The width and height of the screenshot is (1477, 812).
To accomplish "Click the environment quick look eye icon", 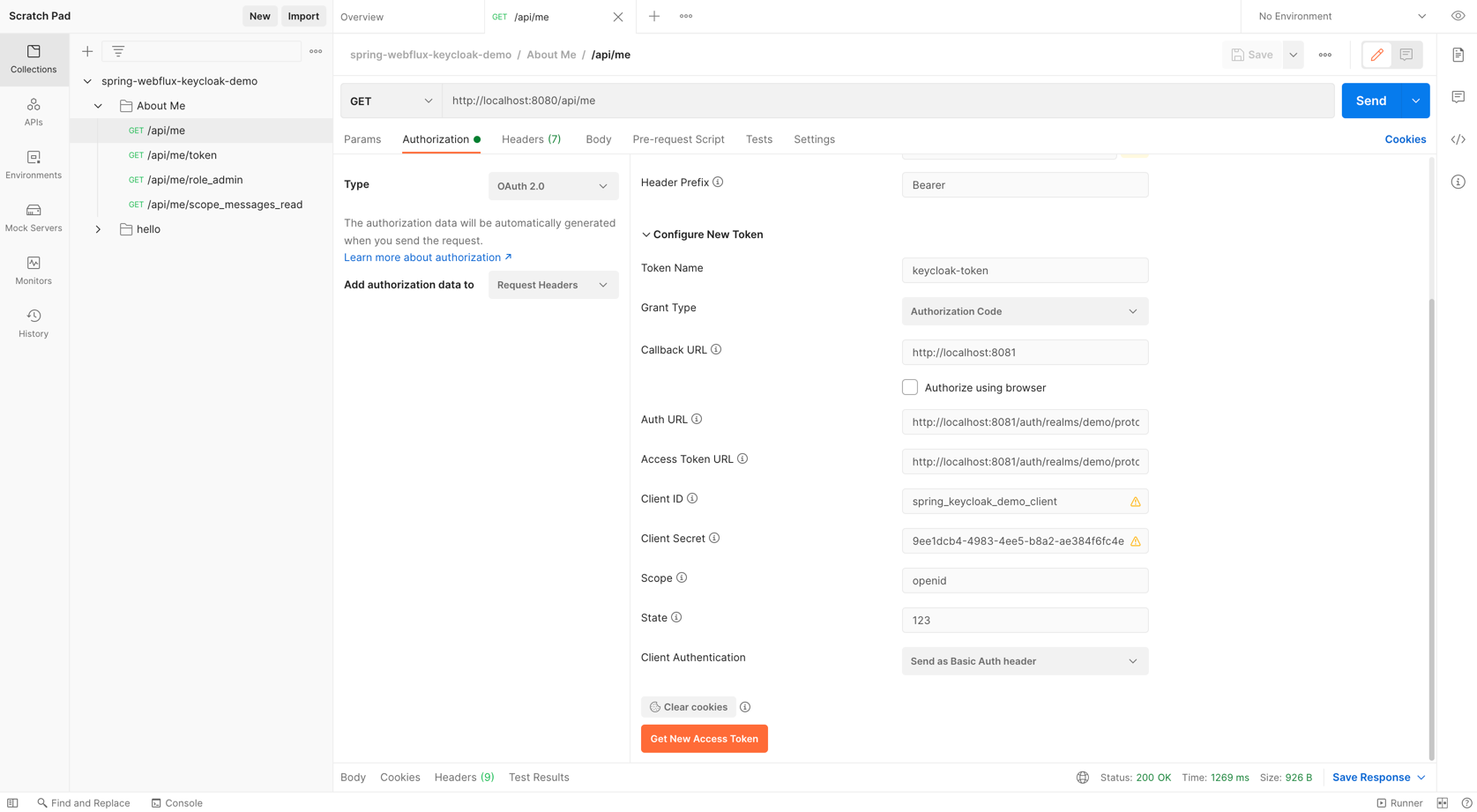I will pos(1458,16).
